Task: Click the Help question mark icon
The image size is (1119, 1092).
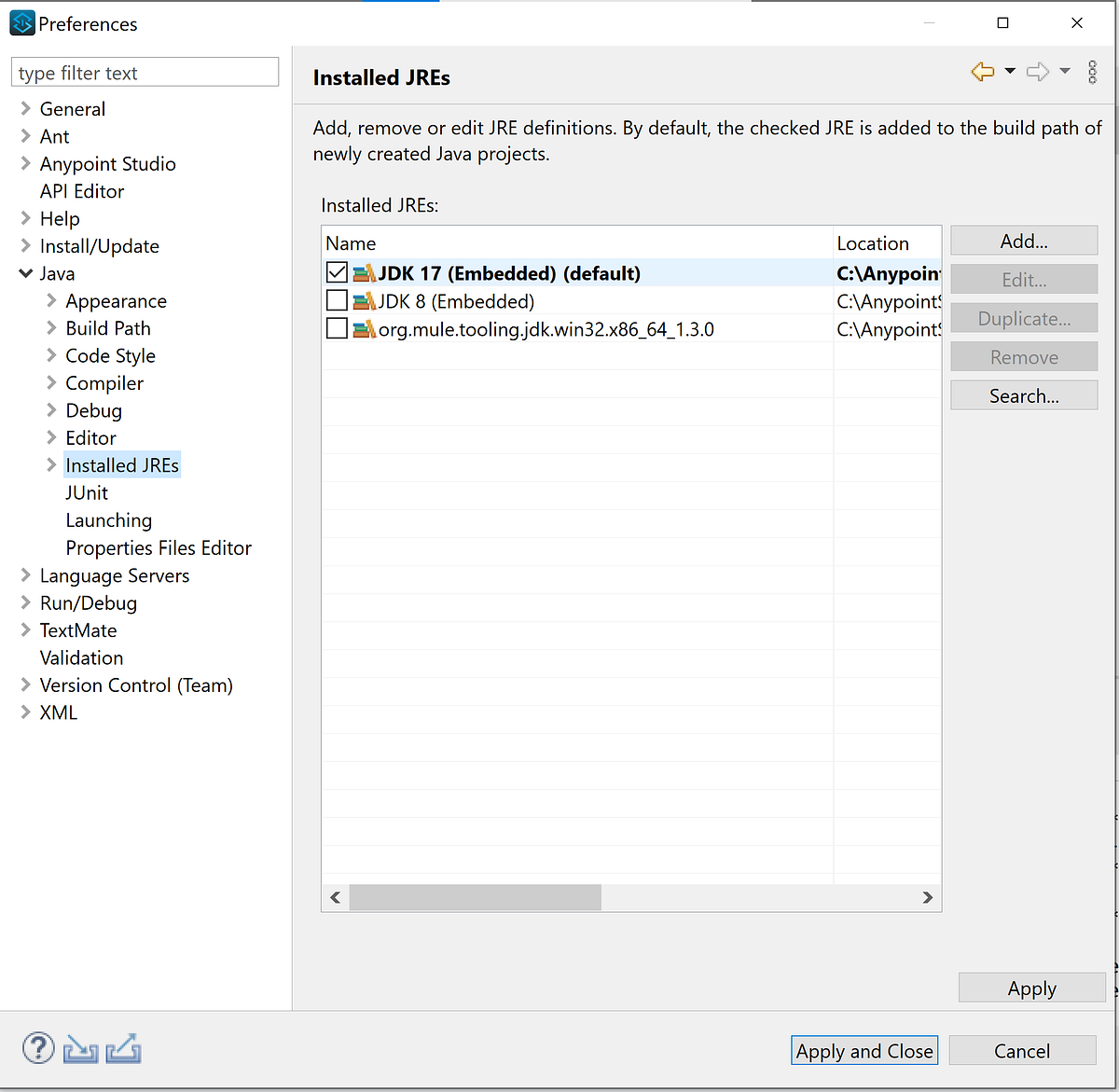Action: (x=37, y=1048)
